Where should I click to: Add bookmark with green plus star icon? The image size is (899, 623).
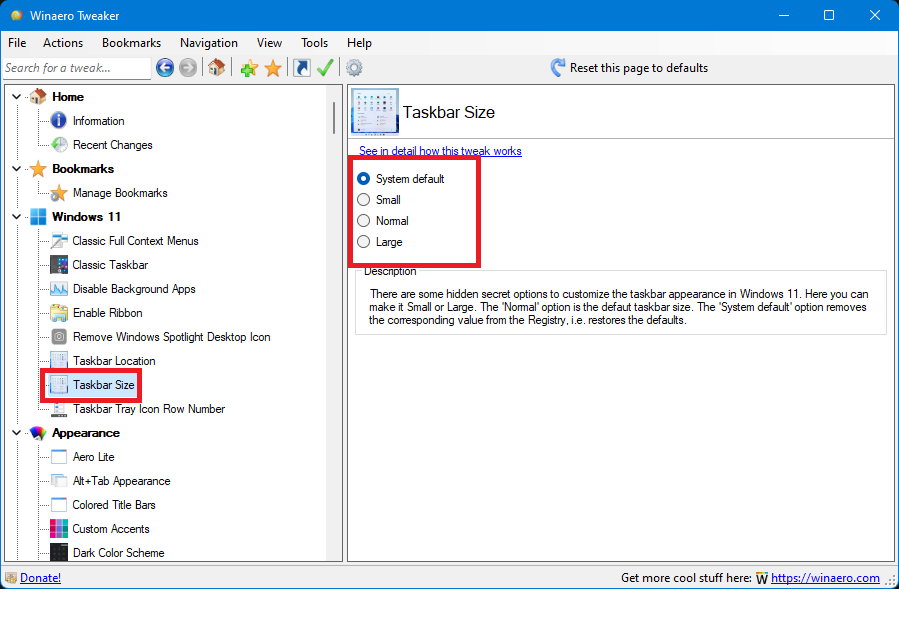[x=249, y=68]
